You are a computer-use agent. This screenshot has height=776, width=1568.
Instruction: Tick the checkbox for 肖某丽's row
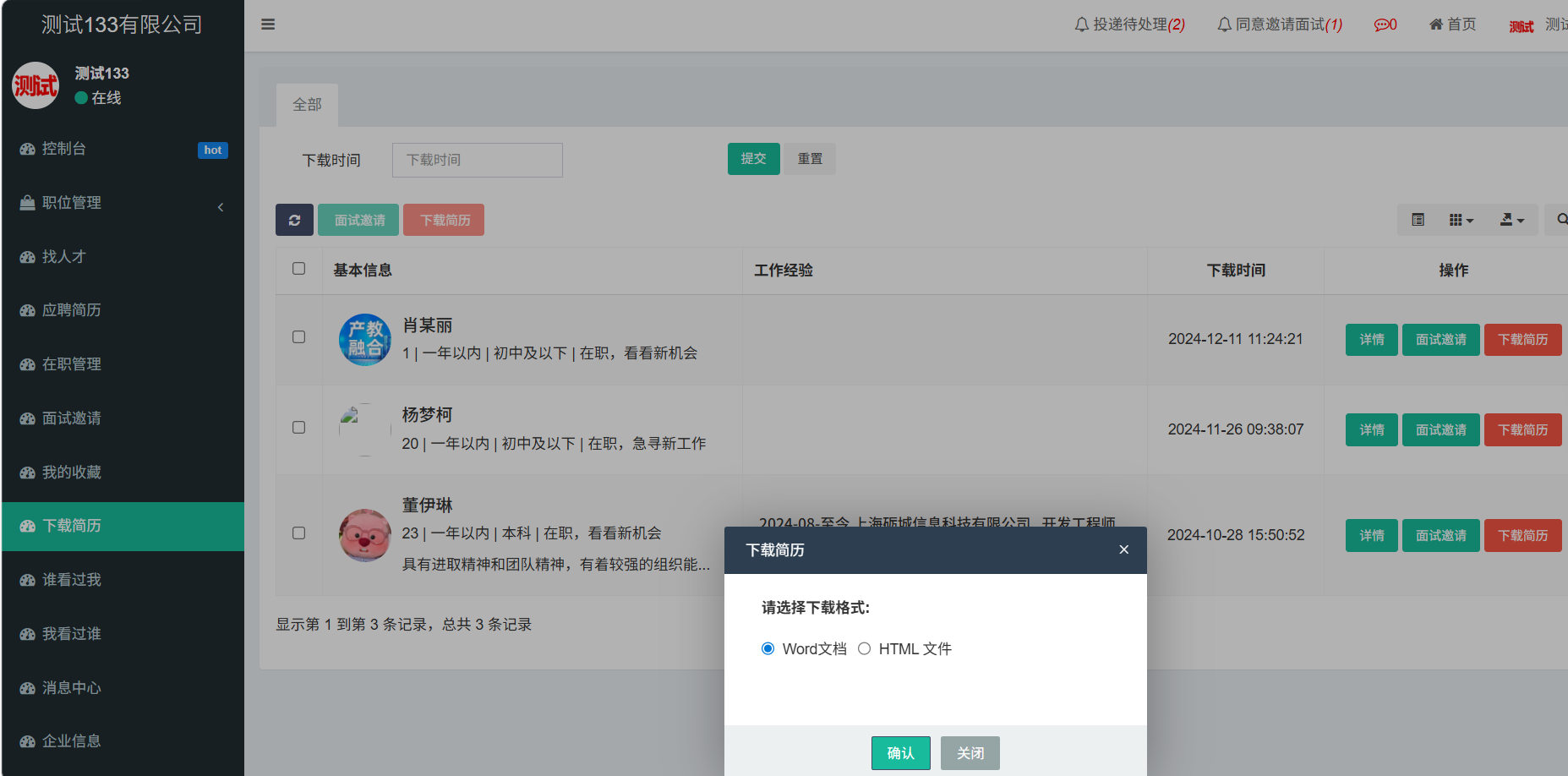(x=298, y=337)
